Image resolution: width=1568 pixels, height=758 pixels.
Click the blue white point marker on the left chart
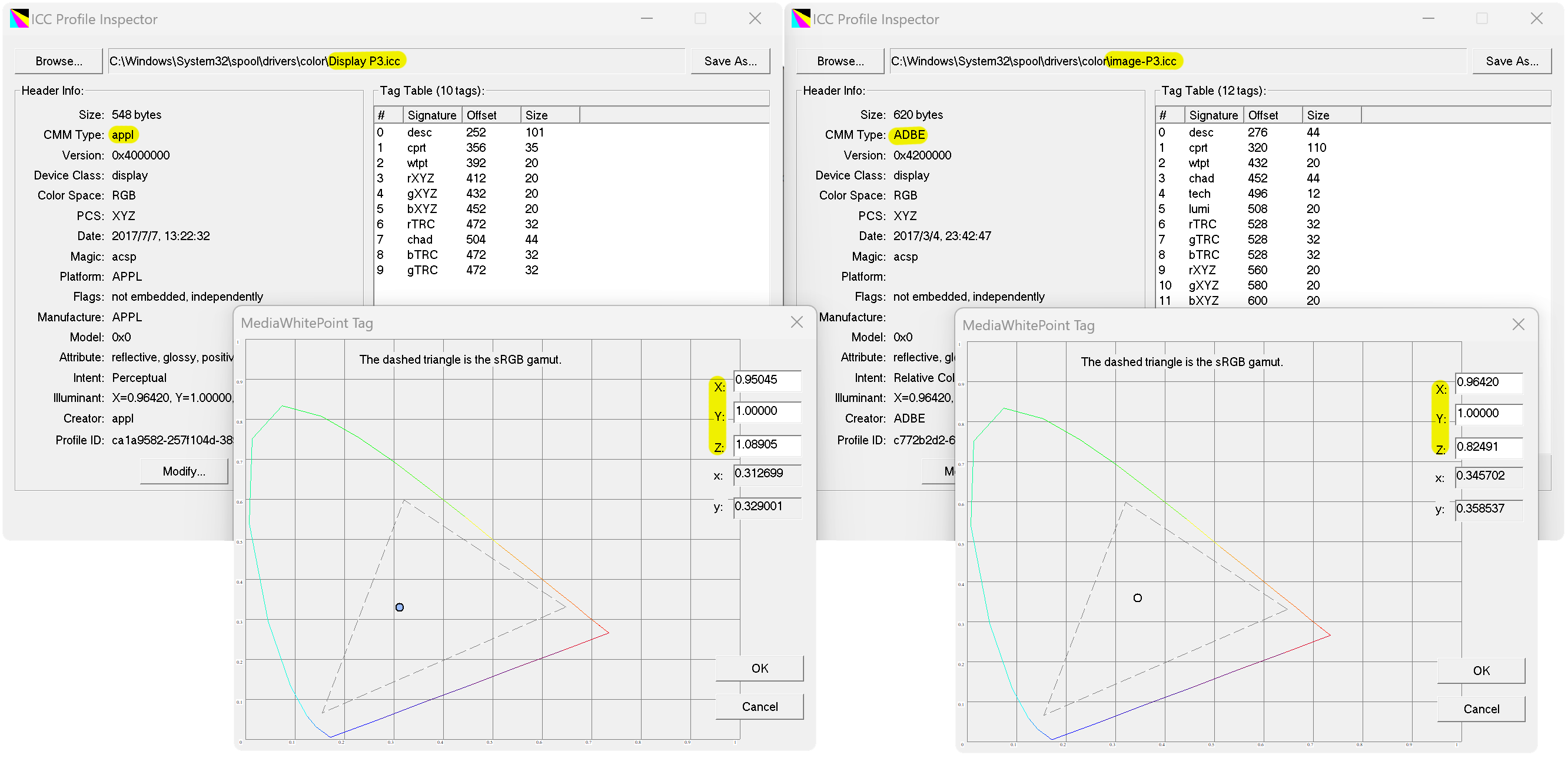tap(399, 607)
